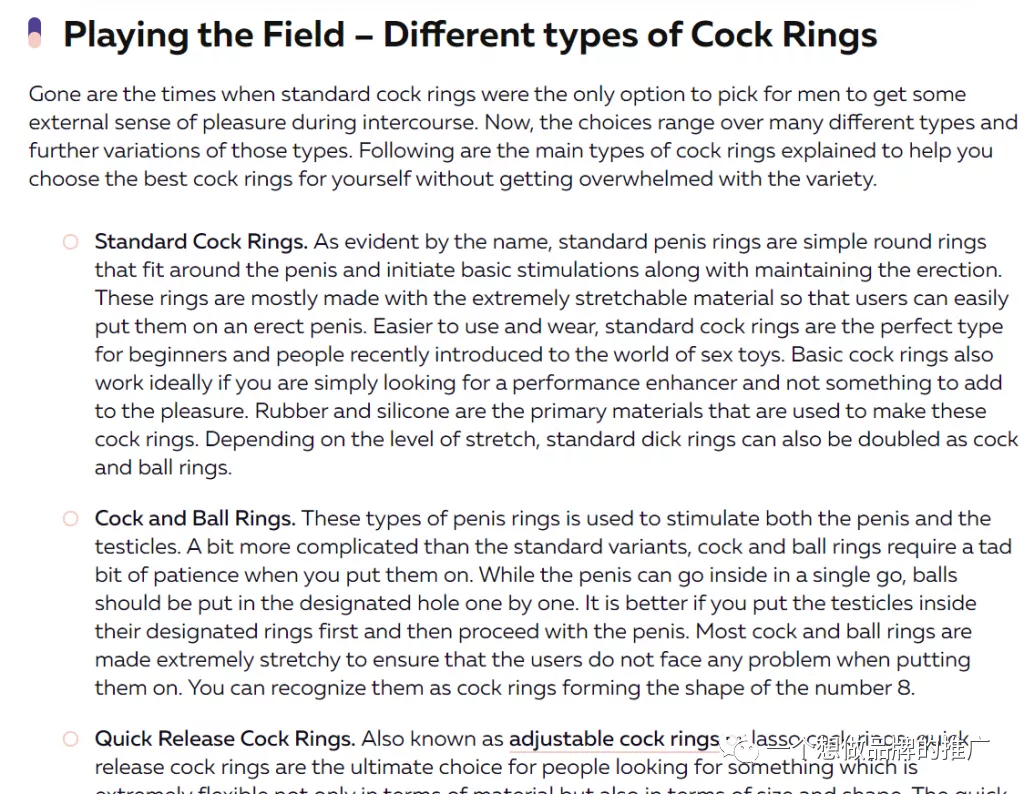Viewport: 1024px width, 794px height.
Task: Select the bold Quick Release Cock Rings title
Action: pos(225,738)
